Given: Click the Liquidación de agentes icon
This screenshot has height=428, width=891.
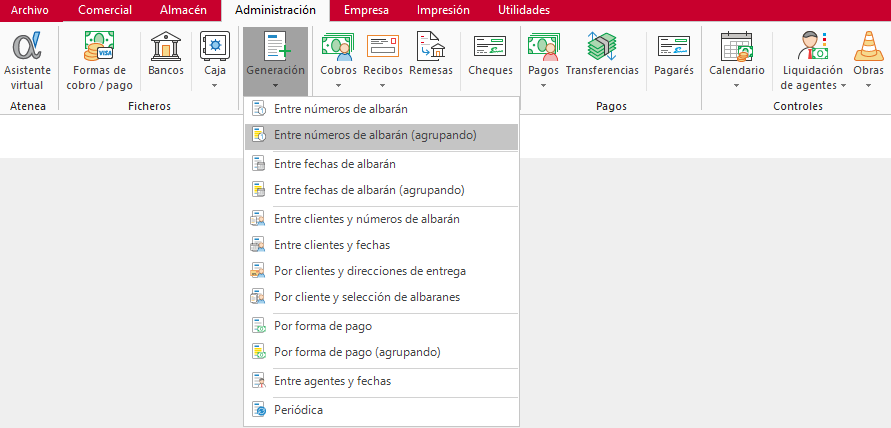Looking at the screenshot, I should (x=812, y=47).
